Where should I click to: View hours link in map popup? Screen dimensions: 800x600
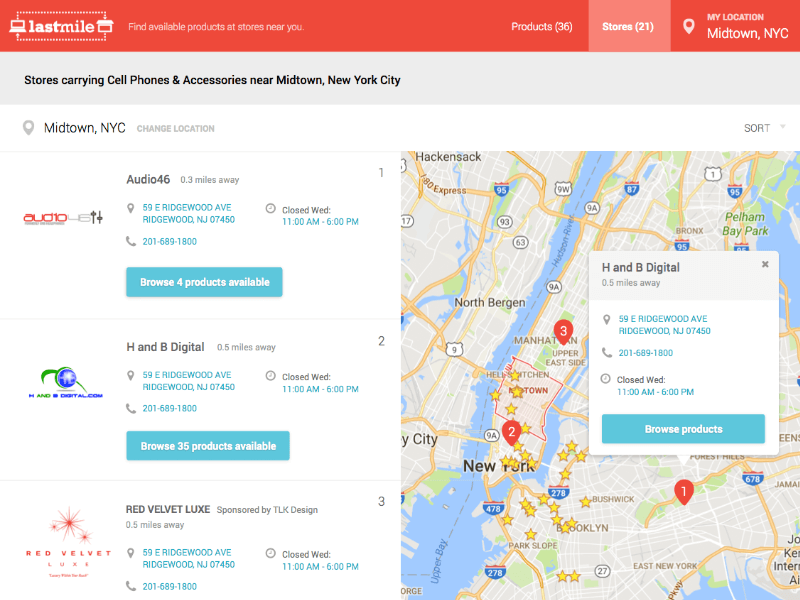tap(655, 392)
